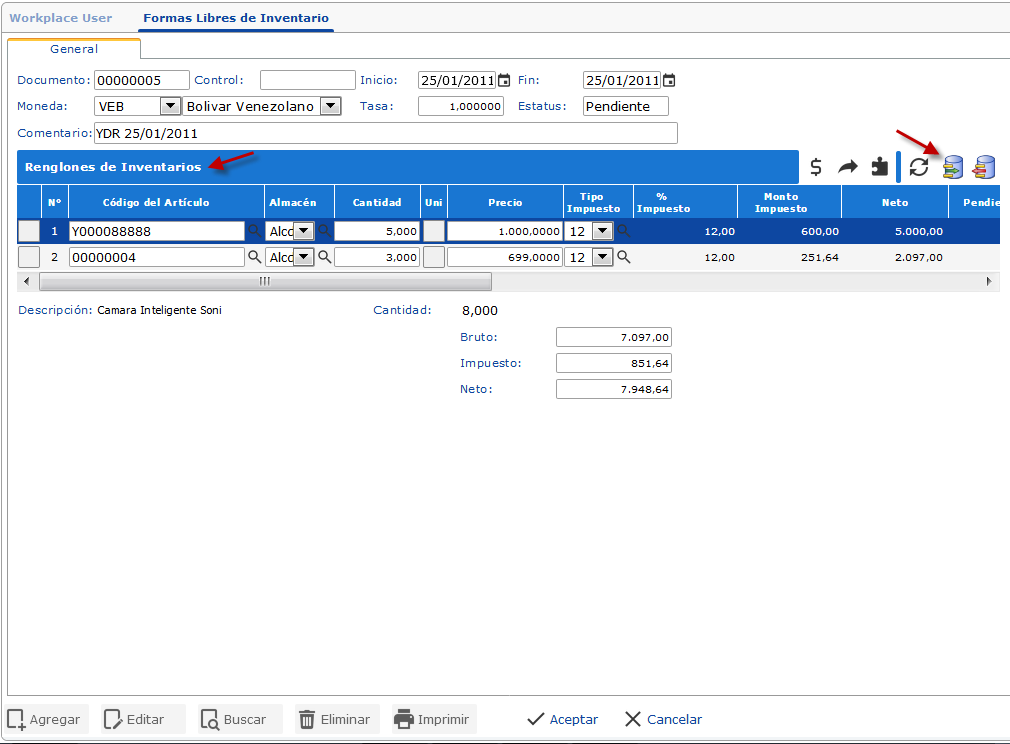Open calendar picker next to Fin date
This screenshot has height=744, width=1010.
tap(669, 81)
